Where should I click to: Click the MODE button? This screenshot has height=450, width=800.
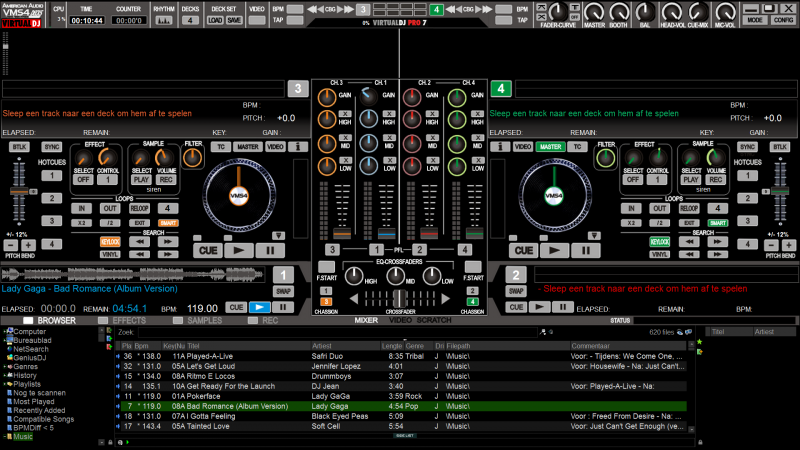click(754, 20)
